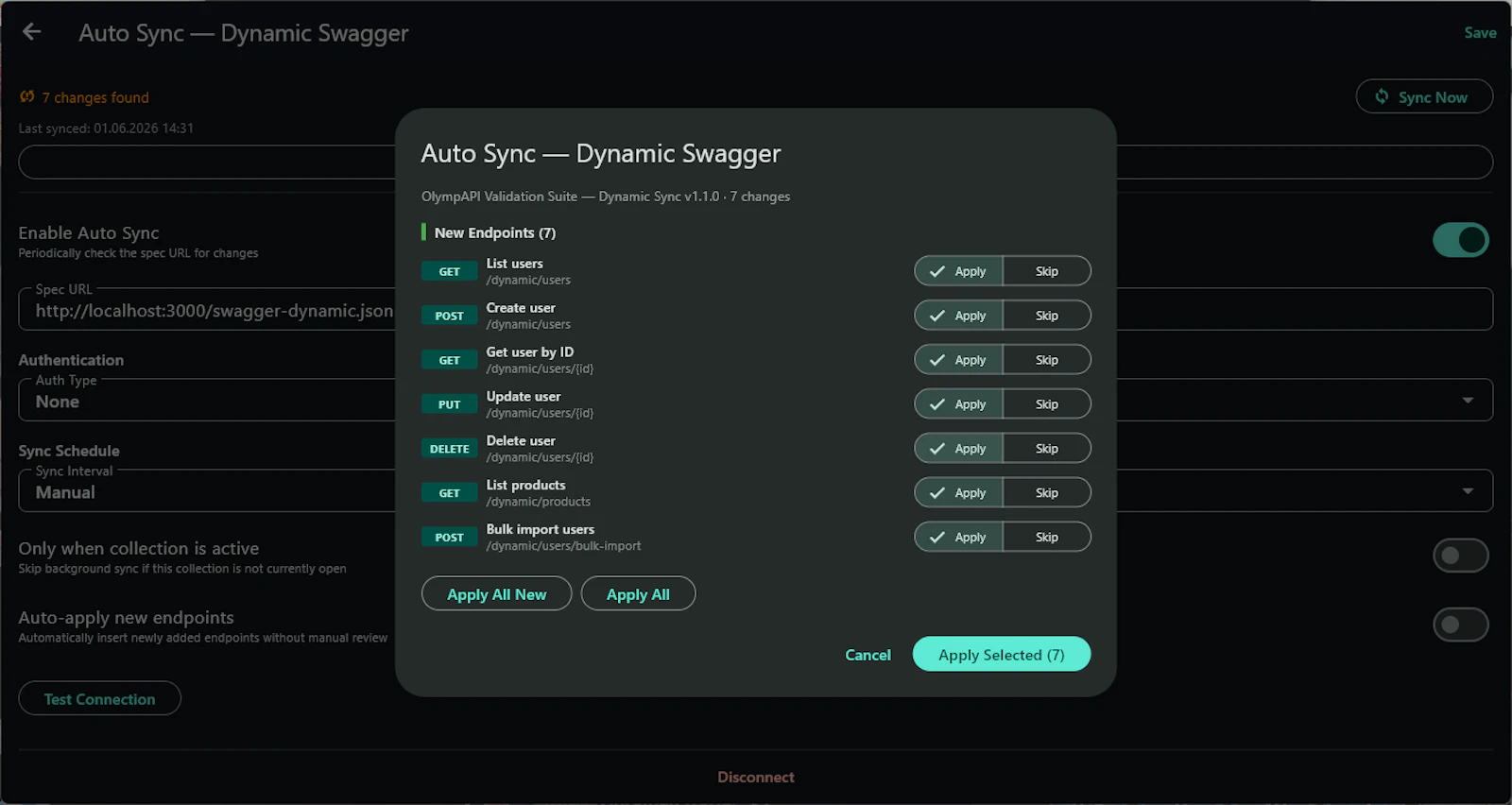Viewport: 1512px width, 805px height.
Task: Click the POST badge for Bulk import users
Action: coord(449,538)
